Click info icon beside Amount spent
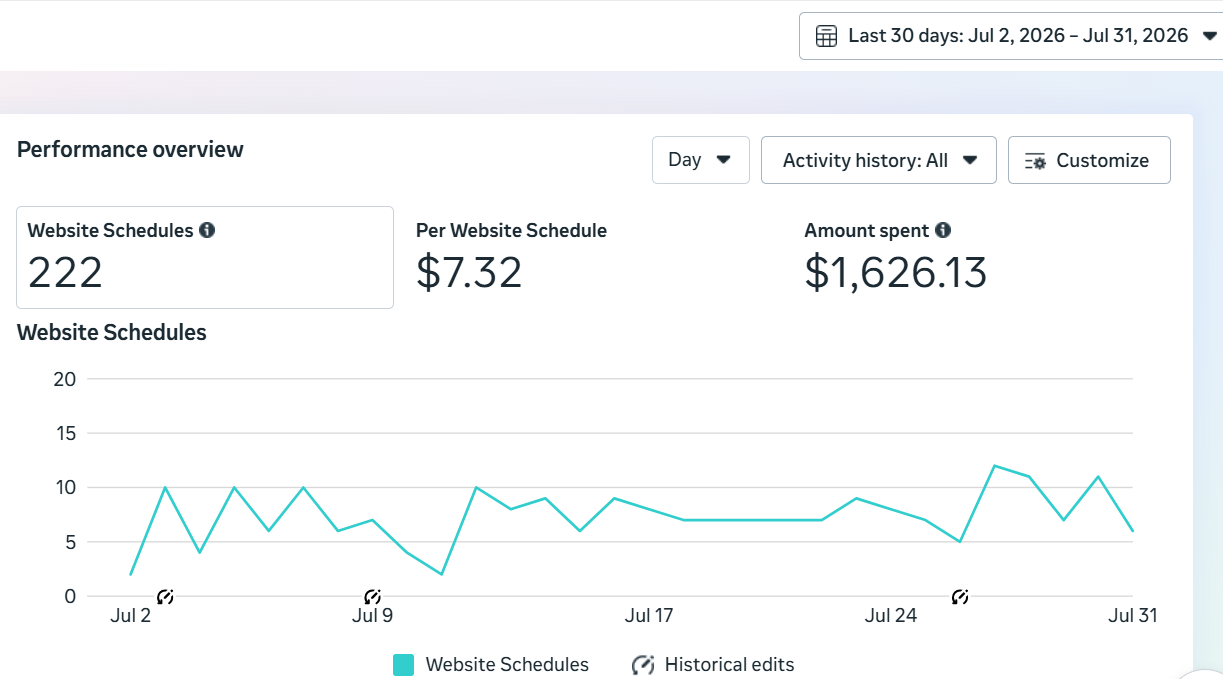This screenshot has height=679, width=1223. coord(942,230)
